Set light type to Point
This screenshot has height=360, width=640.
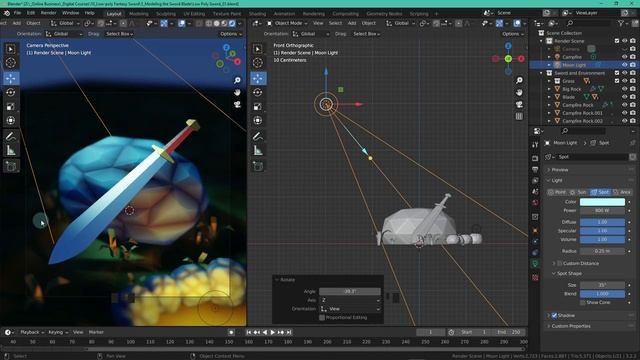coord(557,192)
